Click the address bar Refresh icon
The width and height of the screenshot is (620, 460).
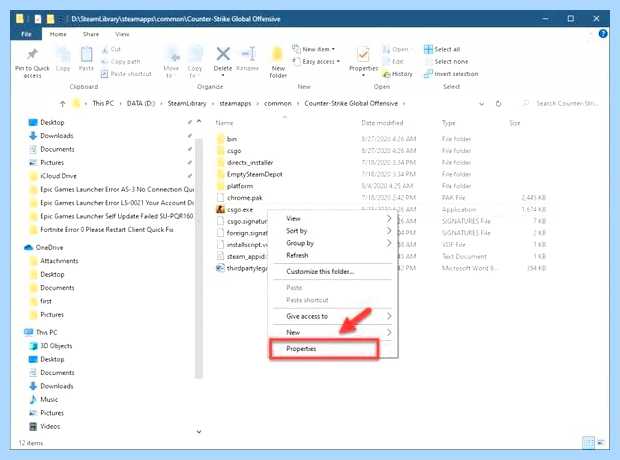point(498,104)
